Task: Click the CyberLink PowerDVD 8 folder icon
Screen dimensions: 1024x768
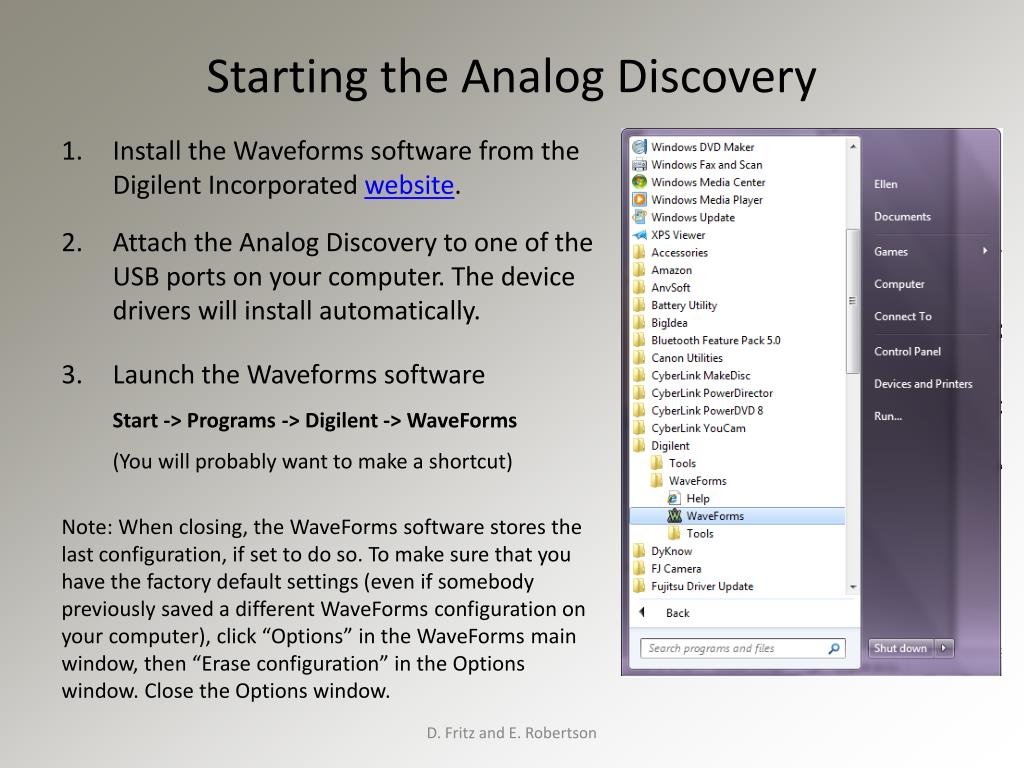Action: (x=639, y=410)
